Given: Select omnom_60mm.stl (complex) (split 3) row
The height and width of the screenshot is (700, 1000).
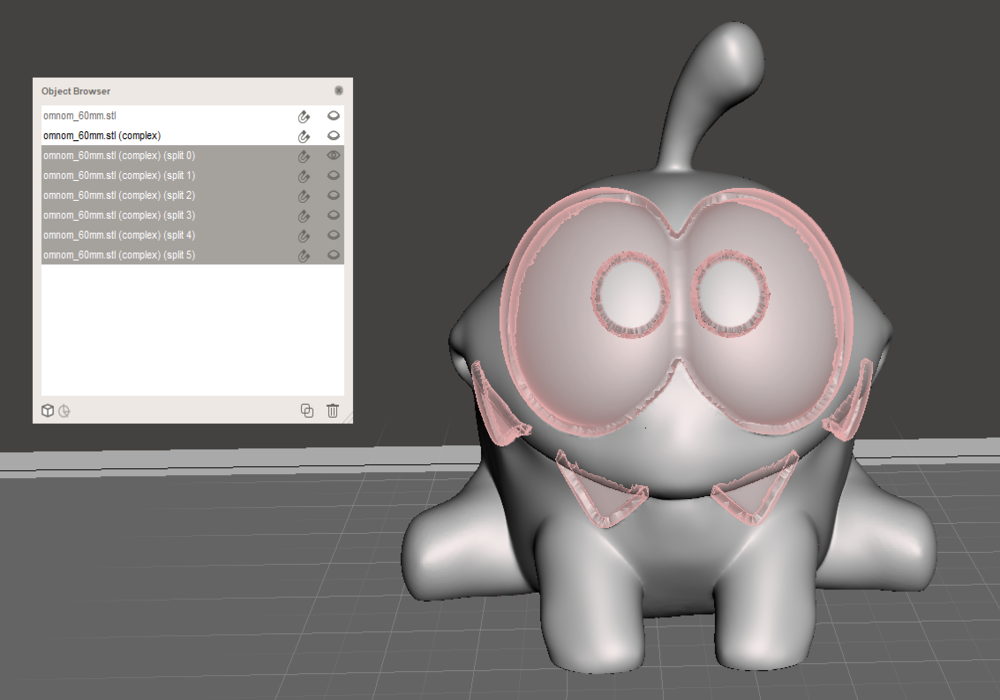Looking at the screenshot, I should pos(193,215).
